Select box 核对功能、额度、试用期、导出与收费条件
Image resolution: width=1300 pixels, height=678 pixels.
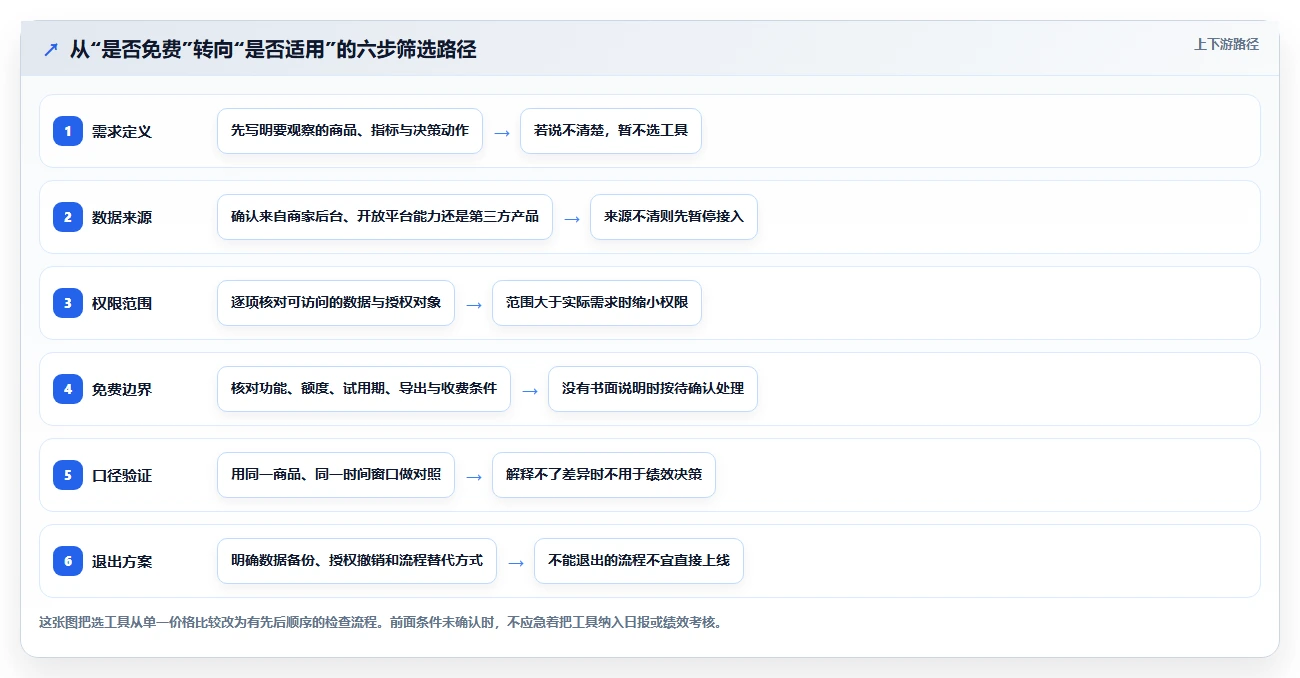coord(364,389)
